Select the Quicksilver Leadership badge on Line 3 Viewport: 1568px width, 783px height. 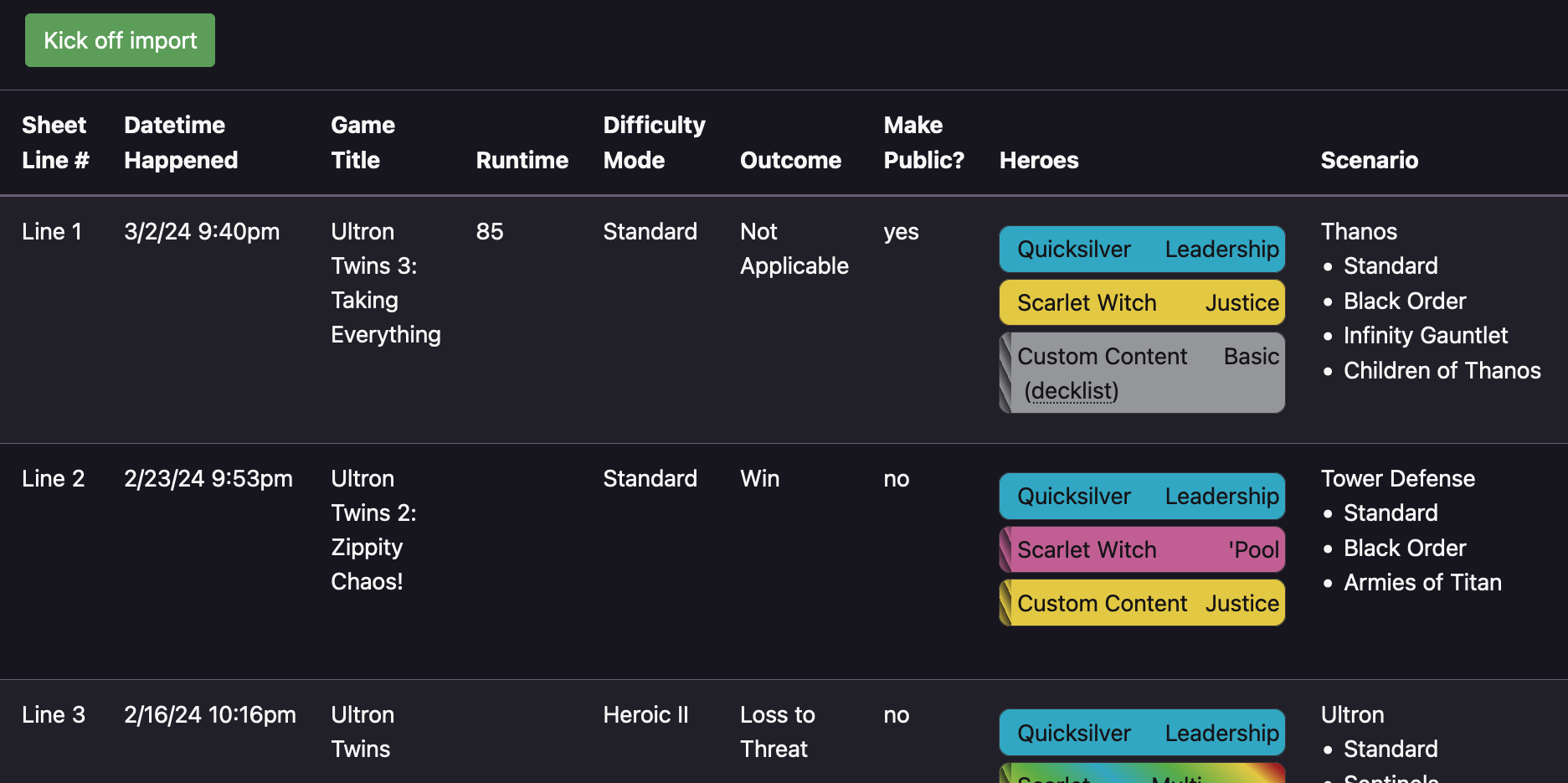(1141, 732)
